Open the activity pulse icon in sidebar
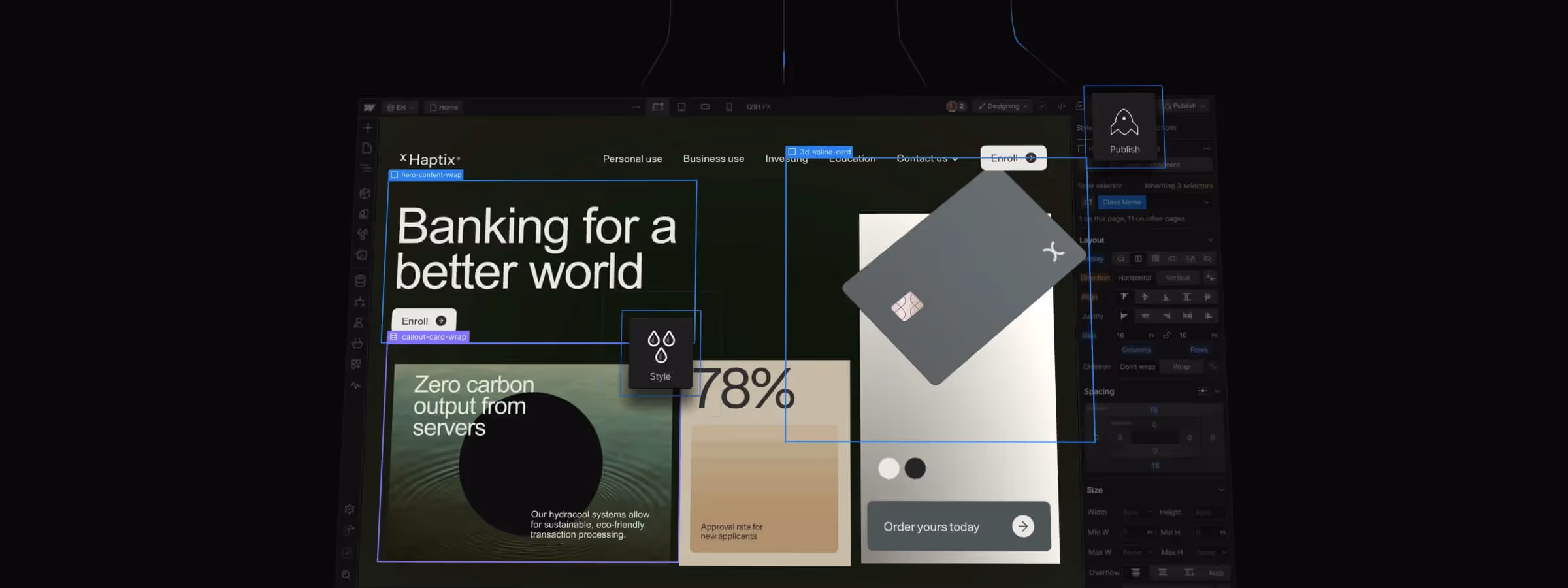Screen dimensions: 1568x588 [355, 385]
